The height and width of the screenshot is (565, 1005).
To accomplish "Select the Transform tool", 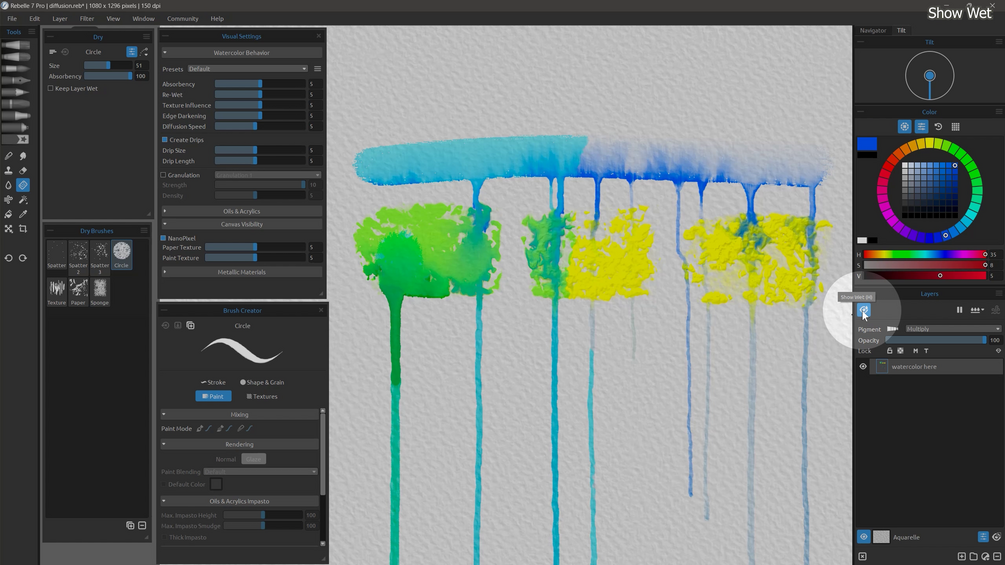I will (x=8, y=229).
